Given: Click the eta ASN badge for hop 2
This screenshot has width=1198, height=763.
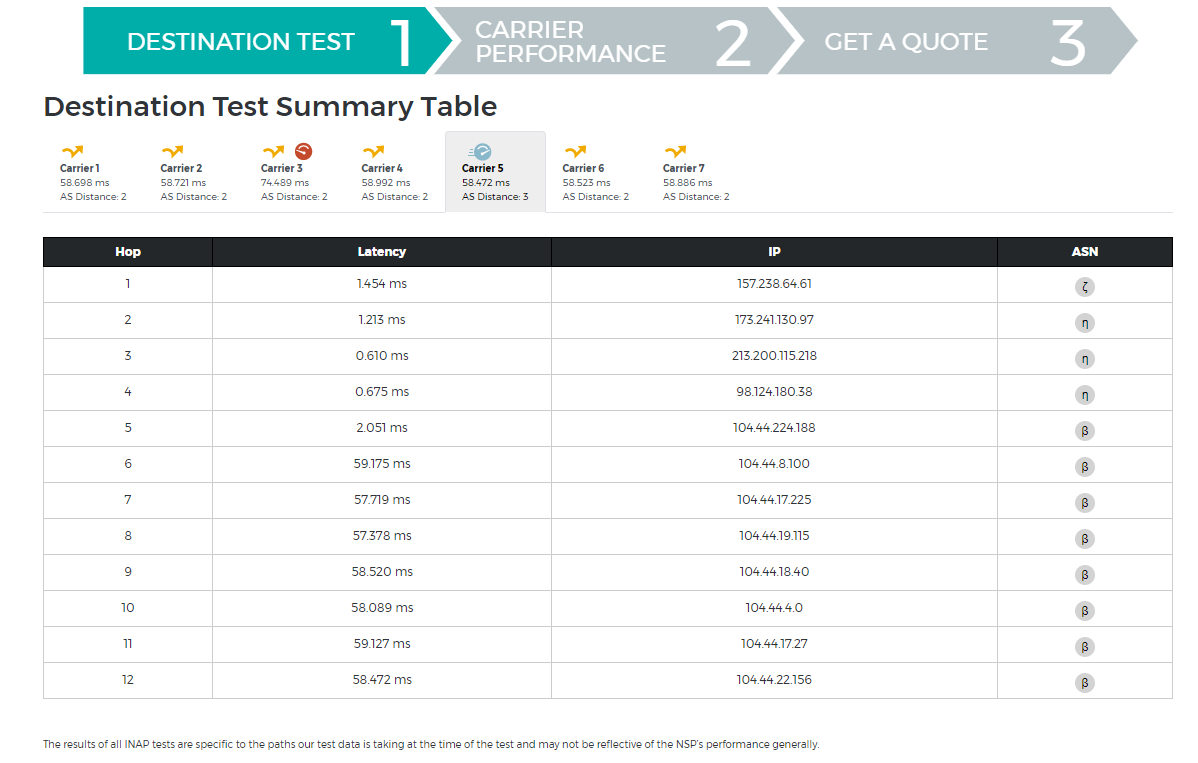Looking at the screenshot, I should (x=1084, y=323).
